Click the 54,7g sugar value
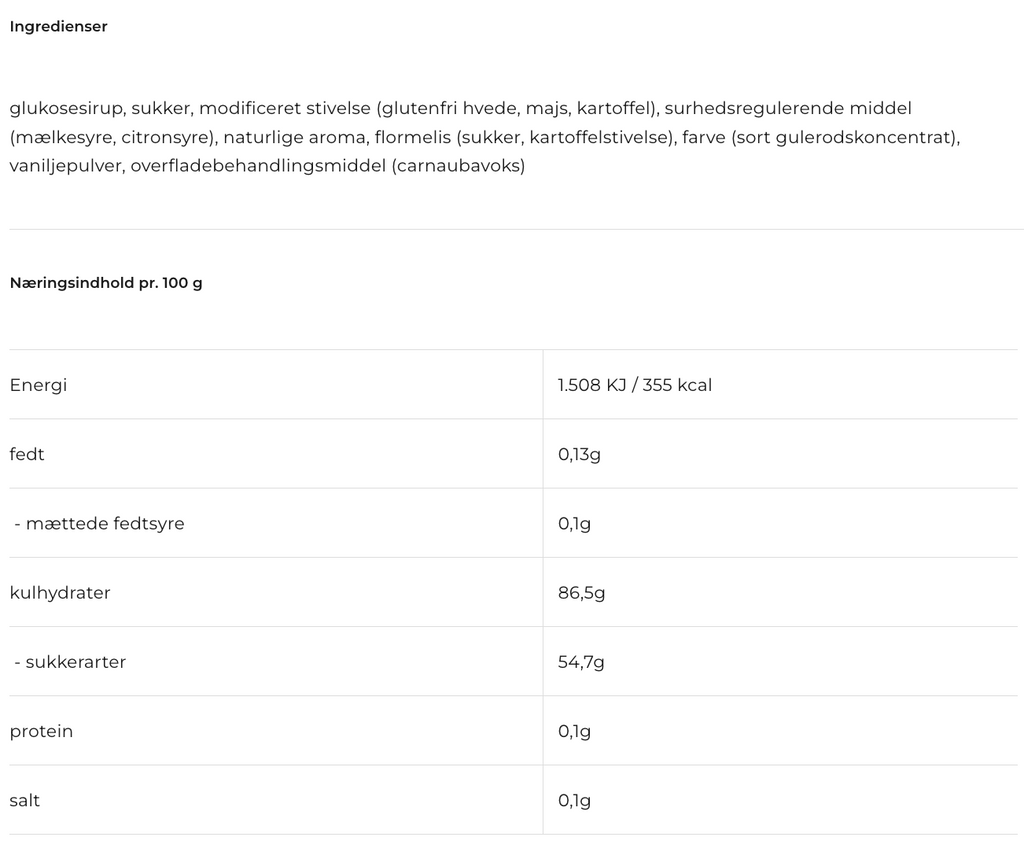Viewport: 1024px width, 848px height. (581, 662)
